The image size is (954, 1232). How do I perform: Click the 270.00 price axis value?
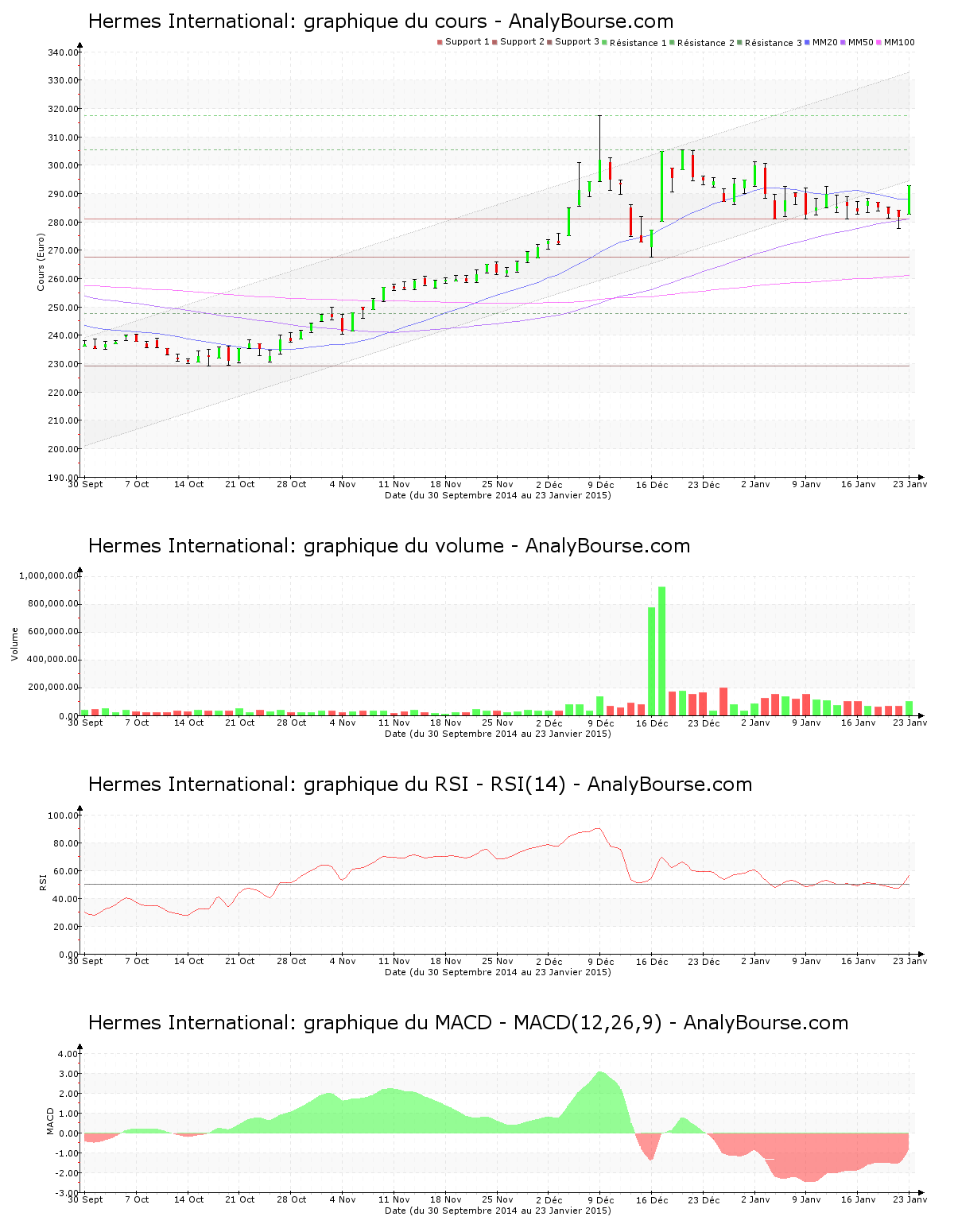(64, 250)
